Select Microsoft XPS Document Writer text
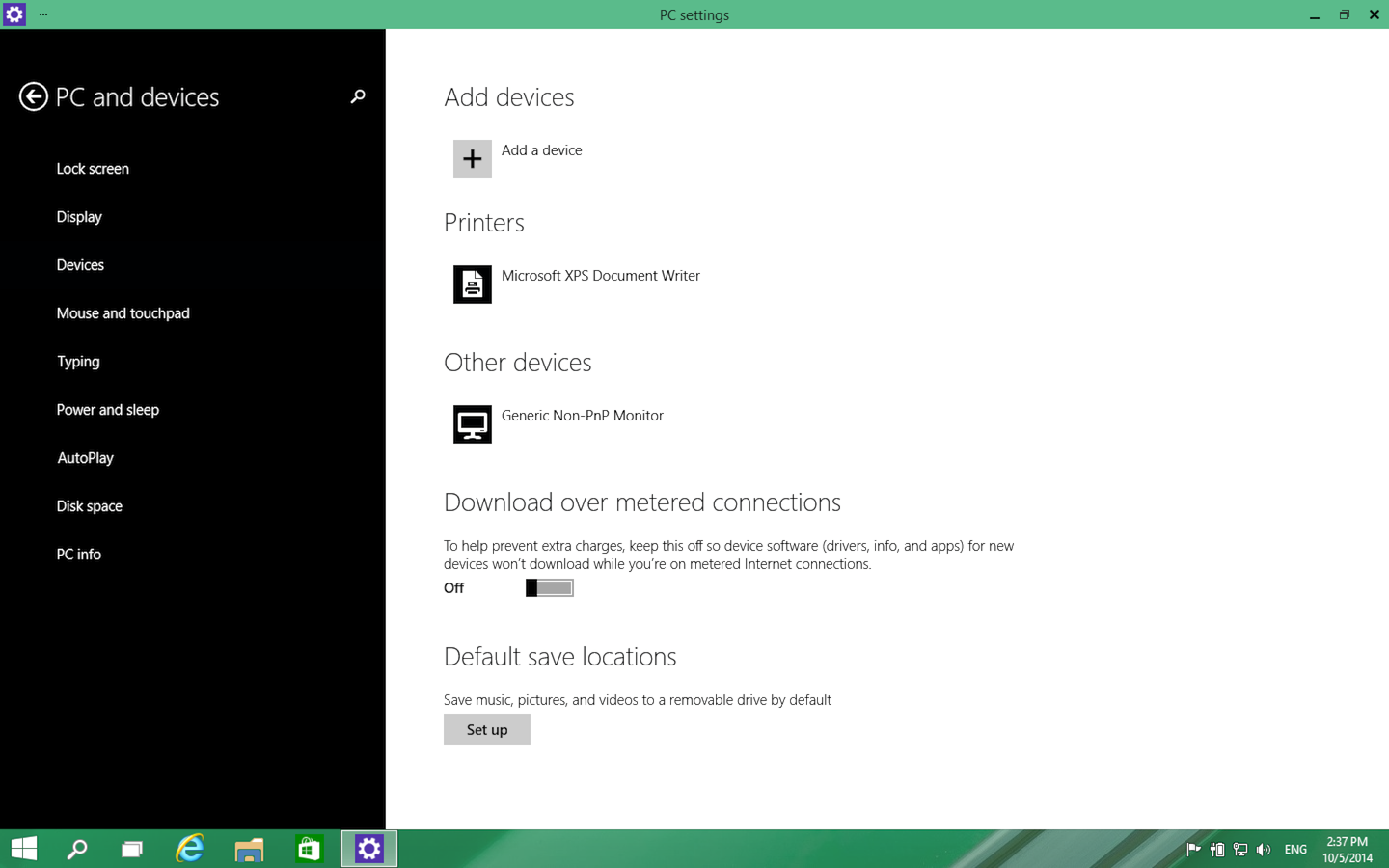1389x868 pixels. tap(601, 276)
